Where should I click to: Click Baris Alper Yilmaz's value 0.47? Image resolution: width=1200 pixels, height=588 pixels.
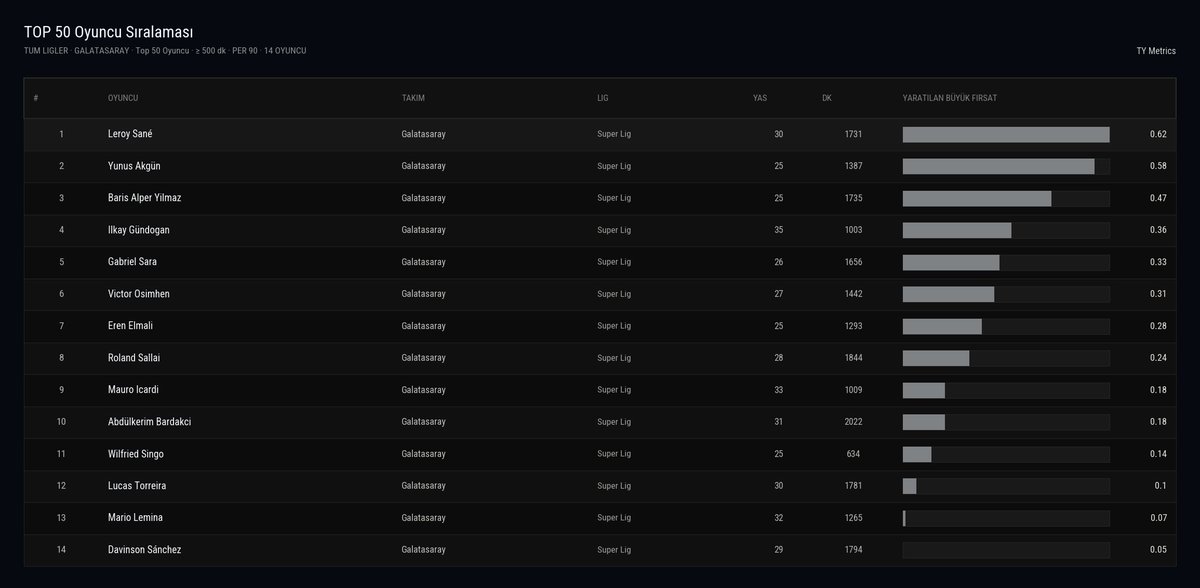[x=1158, y=198]
